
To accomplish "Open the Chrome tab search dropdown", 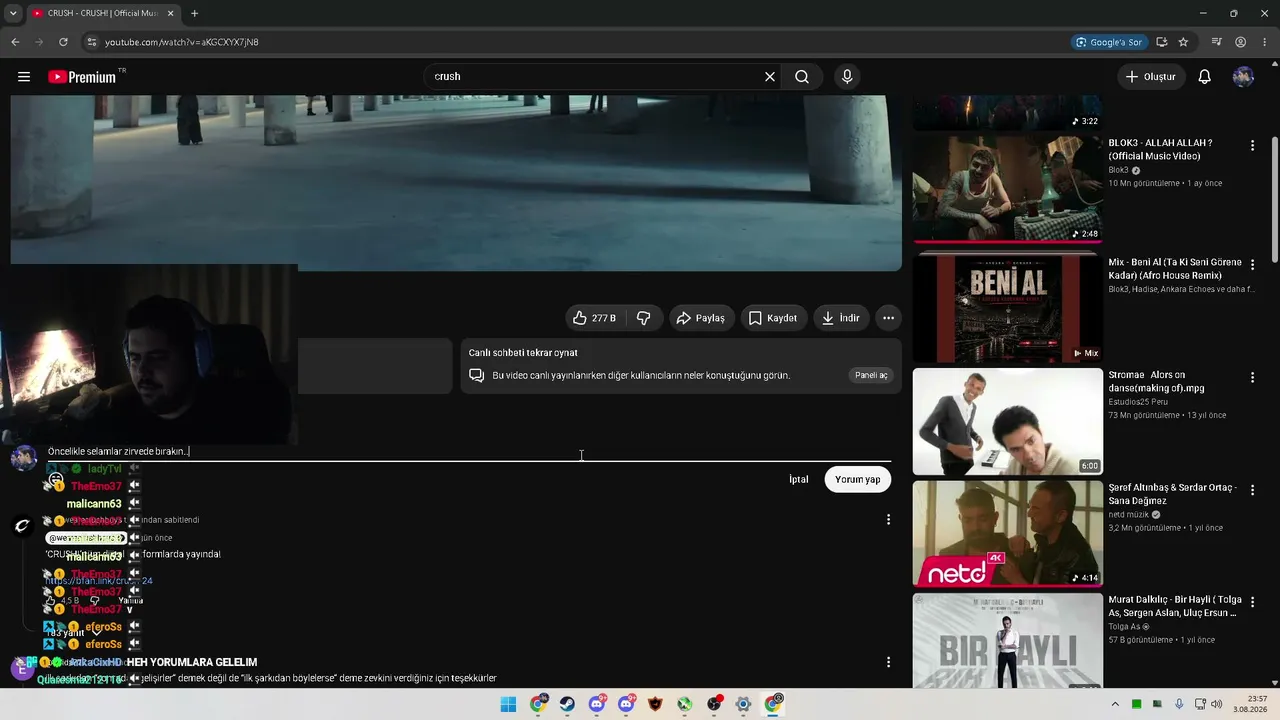I will pyautogui.click(x=13, y=13).
